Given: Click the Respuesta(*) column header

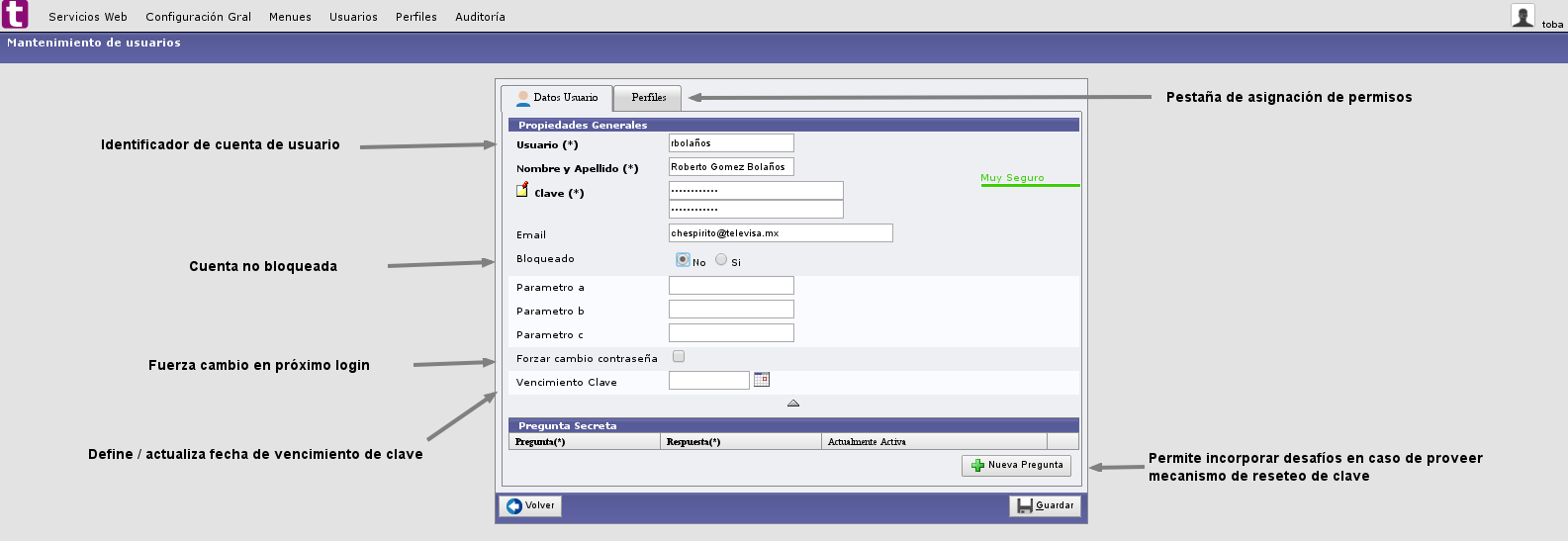Looking at the screenshot, I should coord(741,442).
